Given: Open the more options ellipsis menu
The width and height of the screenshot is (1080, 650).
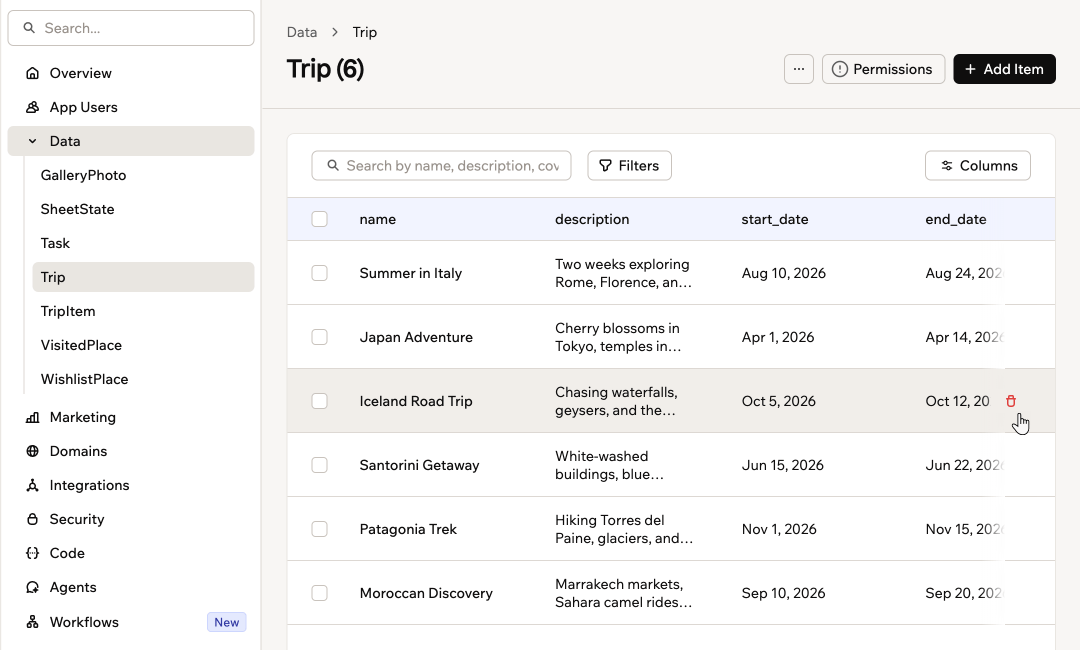Looking at the screenshot, I should point(799,69).
